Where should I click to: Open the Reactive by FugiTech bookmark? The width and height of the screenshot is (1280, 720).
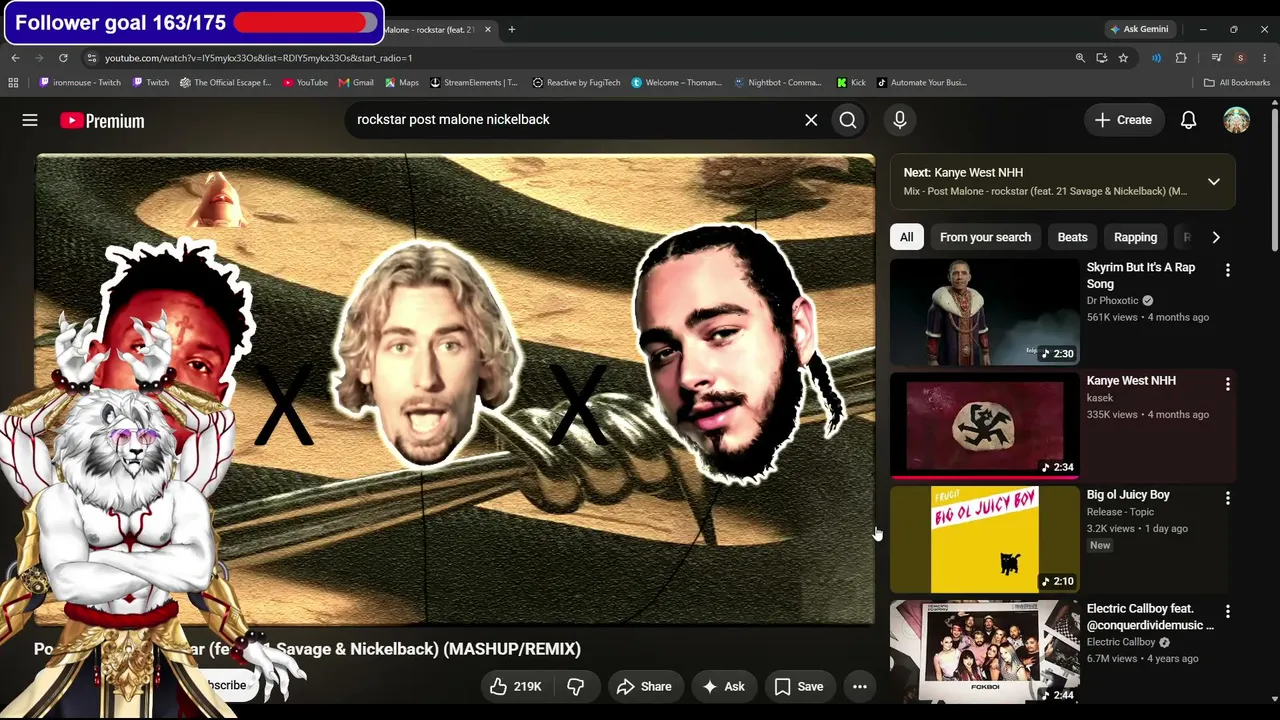coord(577,83)
